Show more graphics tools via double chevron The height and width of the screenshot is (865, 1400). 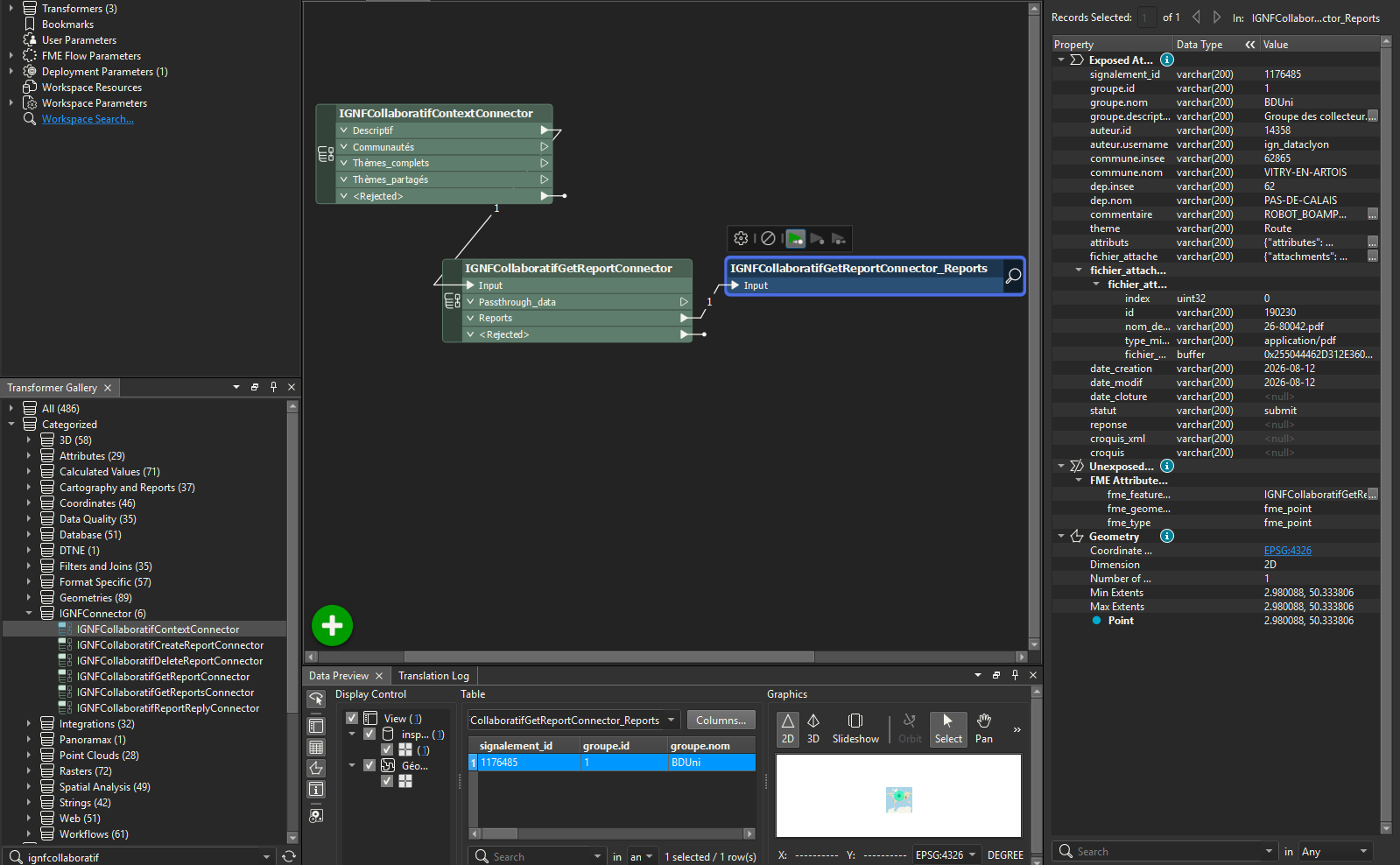point(1017,729)
